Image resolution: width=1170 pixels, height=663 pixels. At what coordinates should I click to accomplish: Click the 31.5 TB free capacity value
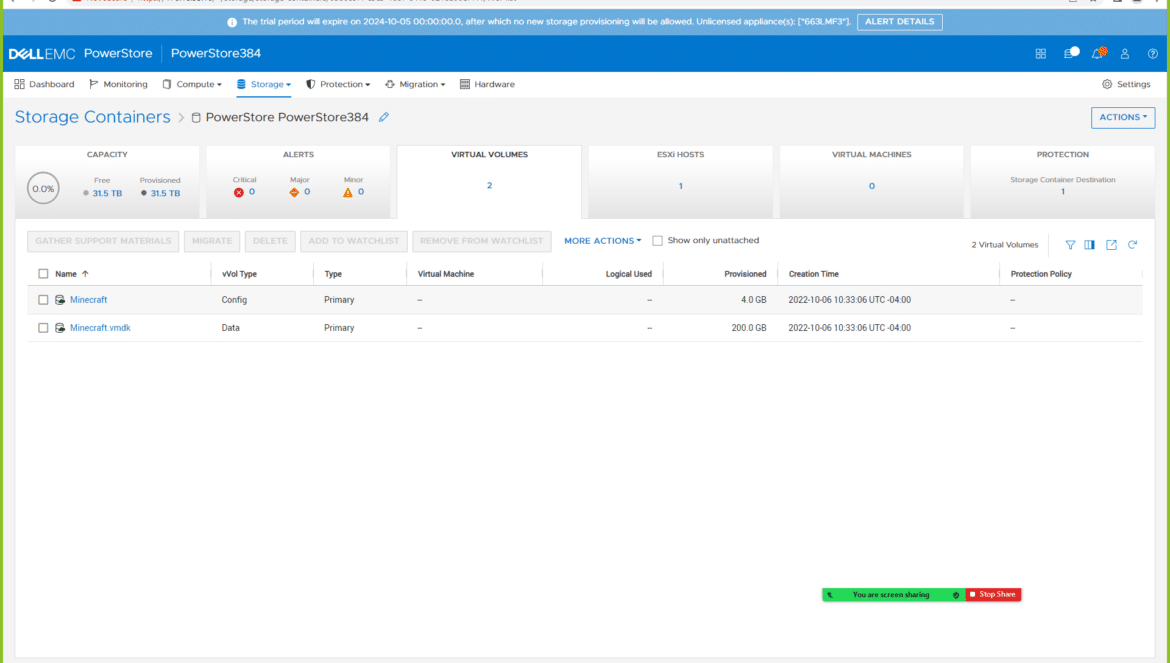click(107, 193)
